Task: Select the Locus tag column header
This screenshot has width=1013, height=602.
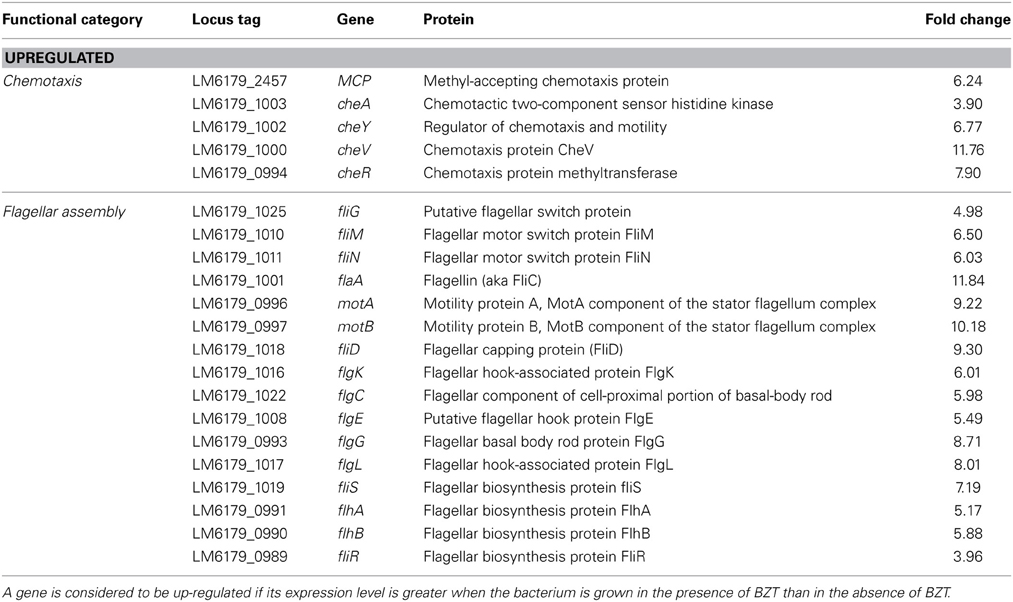Action: coord(226,19)
